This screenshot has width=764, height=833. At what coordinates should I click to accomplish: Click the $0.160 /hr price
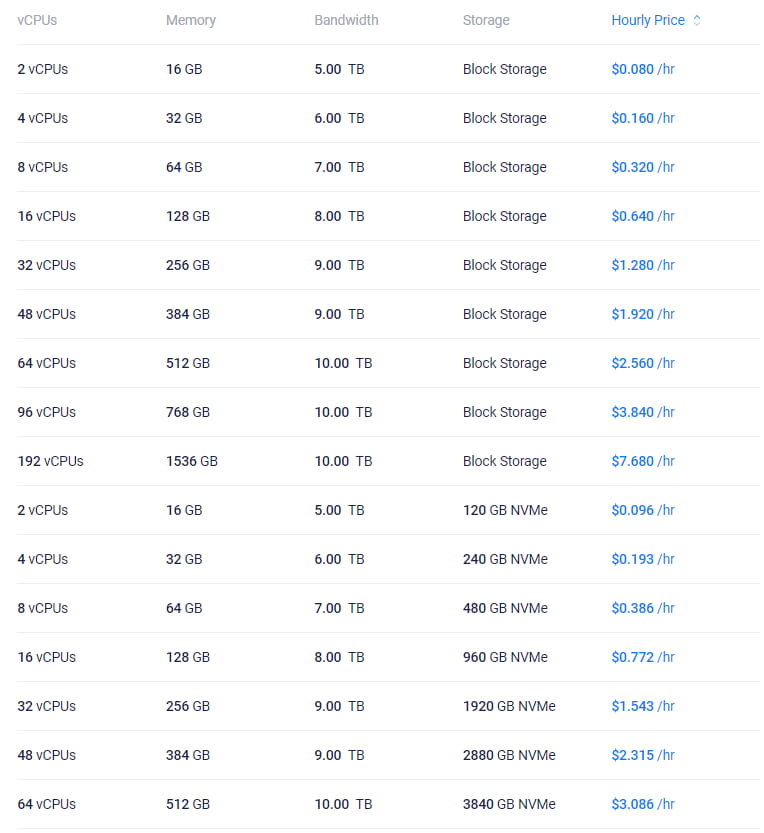[x=643, y=118]
